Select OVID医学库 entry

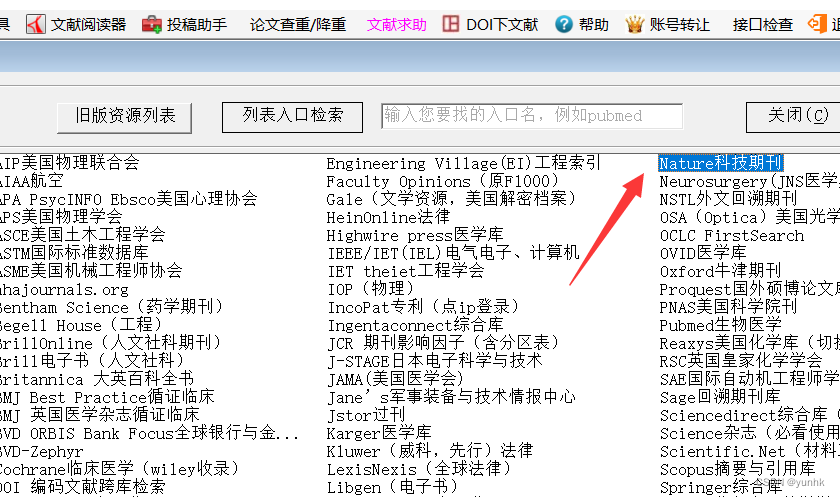coord(703,253)
